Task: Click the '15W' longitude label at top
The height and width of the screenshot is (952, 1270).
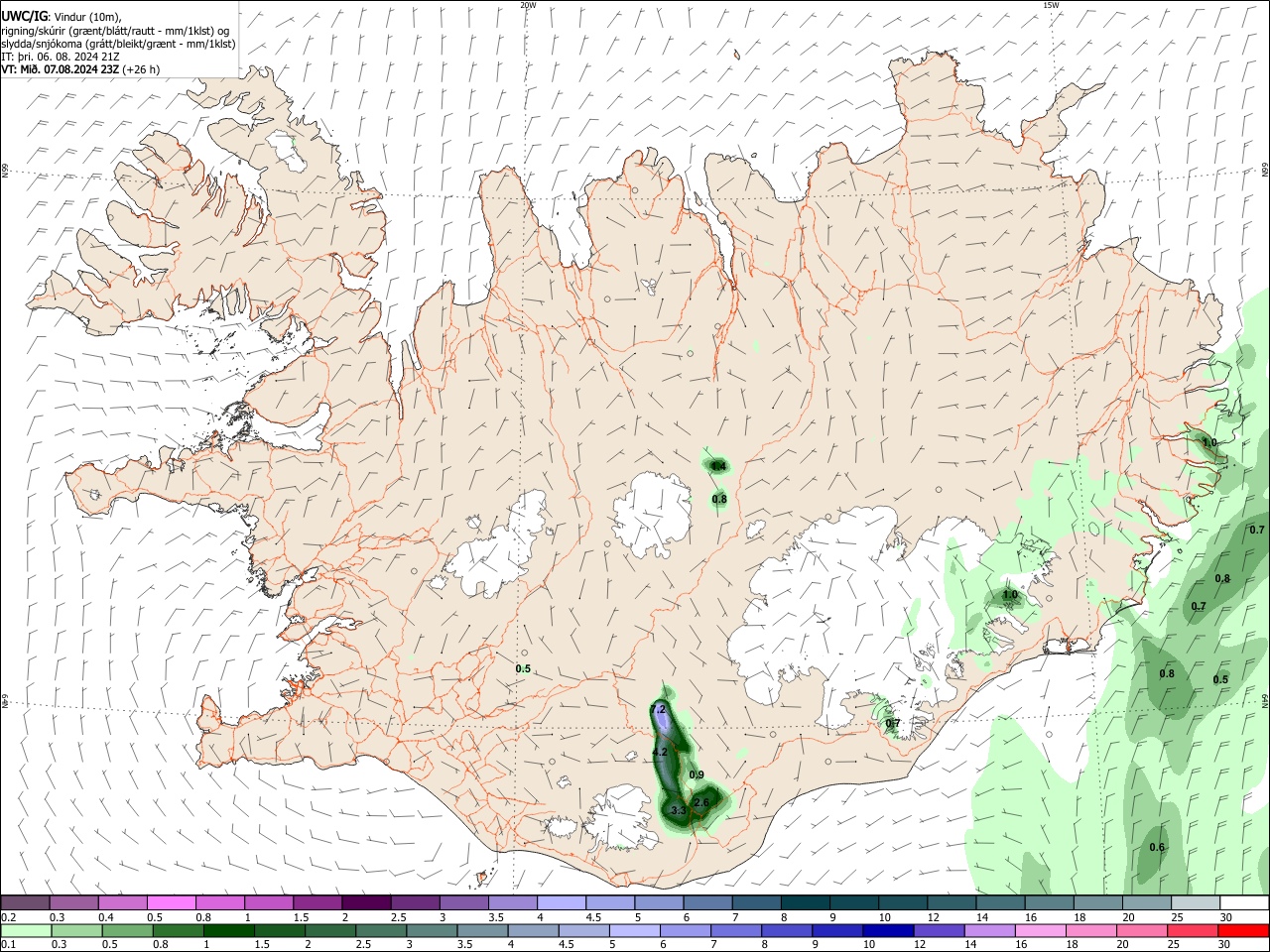Action: pos(1051,5)
